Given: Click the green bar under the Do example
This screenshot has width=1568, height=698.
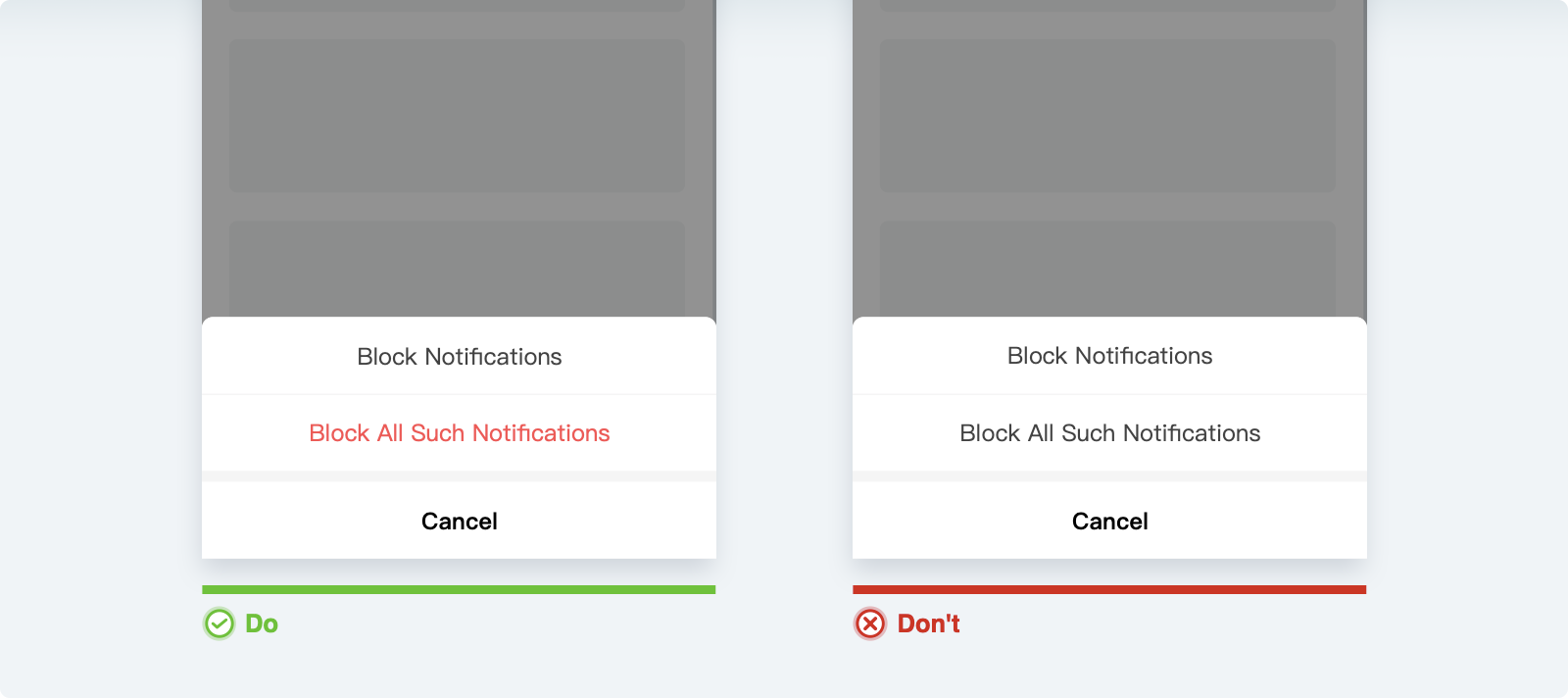Looking at the screenshot, I should pyautogui.click(x=459, y=589).
